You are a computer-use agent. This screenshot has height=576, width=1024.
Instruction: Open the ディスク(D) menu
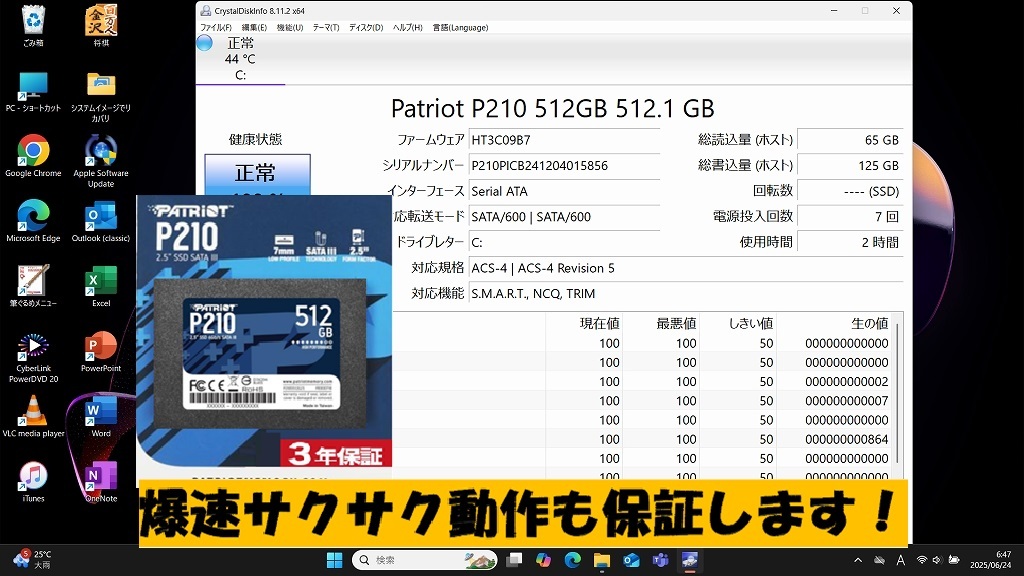pos(366,27)
